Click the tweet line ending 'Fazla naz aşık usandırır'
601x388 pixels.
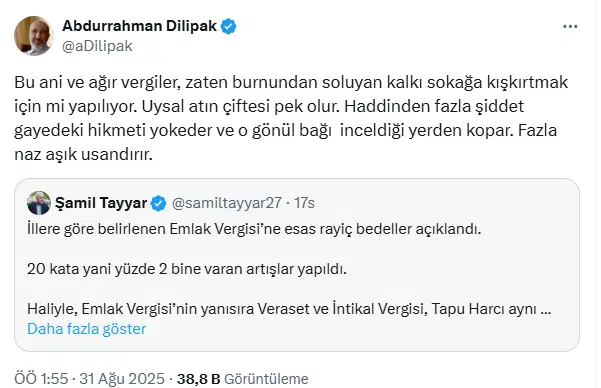(83, 155)
